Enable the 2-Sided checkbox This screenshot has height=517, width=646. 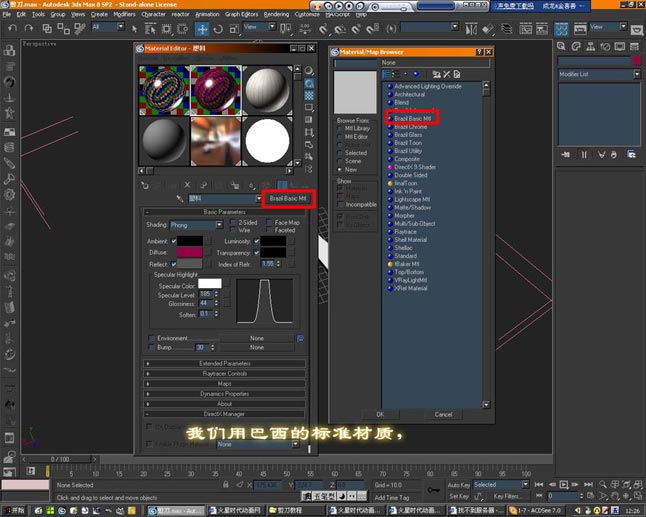233,222
